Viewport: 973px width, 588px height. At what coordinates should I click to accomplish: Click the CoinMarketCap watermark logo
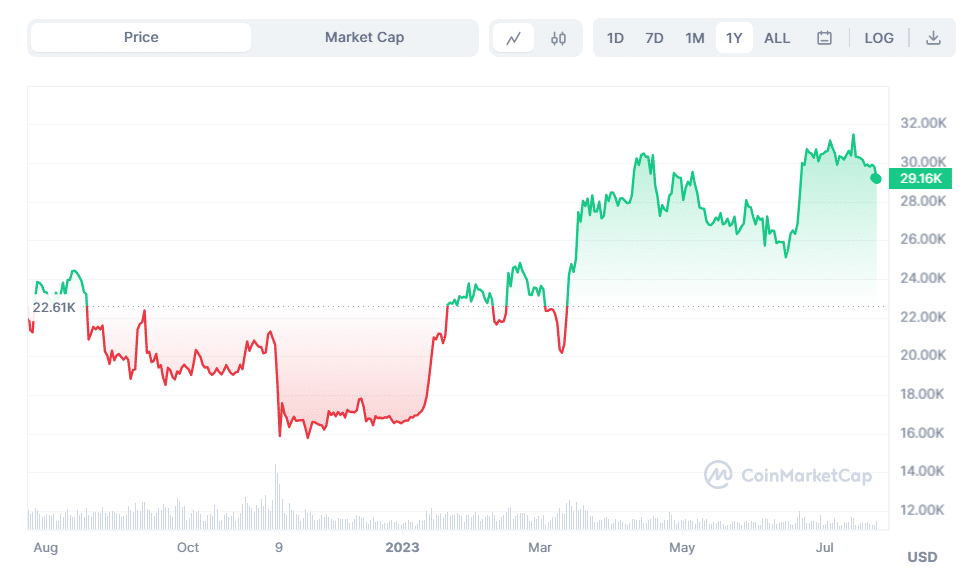pos(788,475)
